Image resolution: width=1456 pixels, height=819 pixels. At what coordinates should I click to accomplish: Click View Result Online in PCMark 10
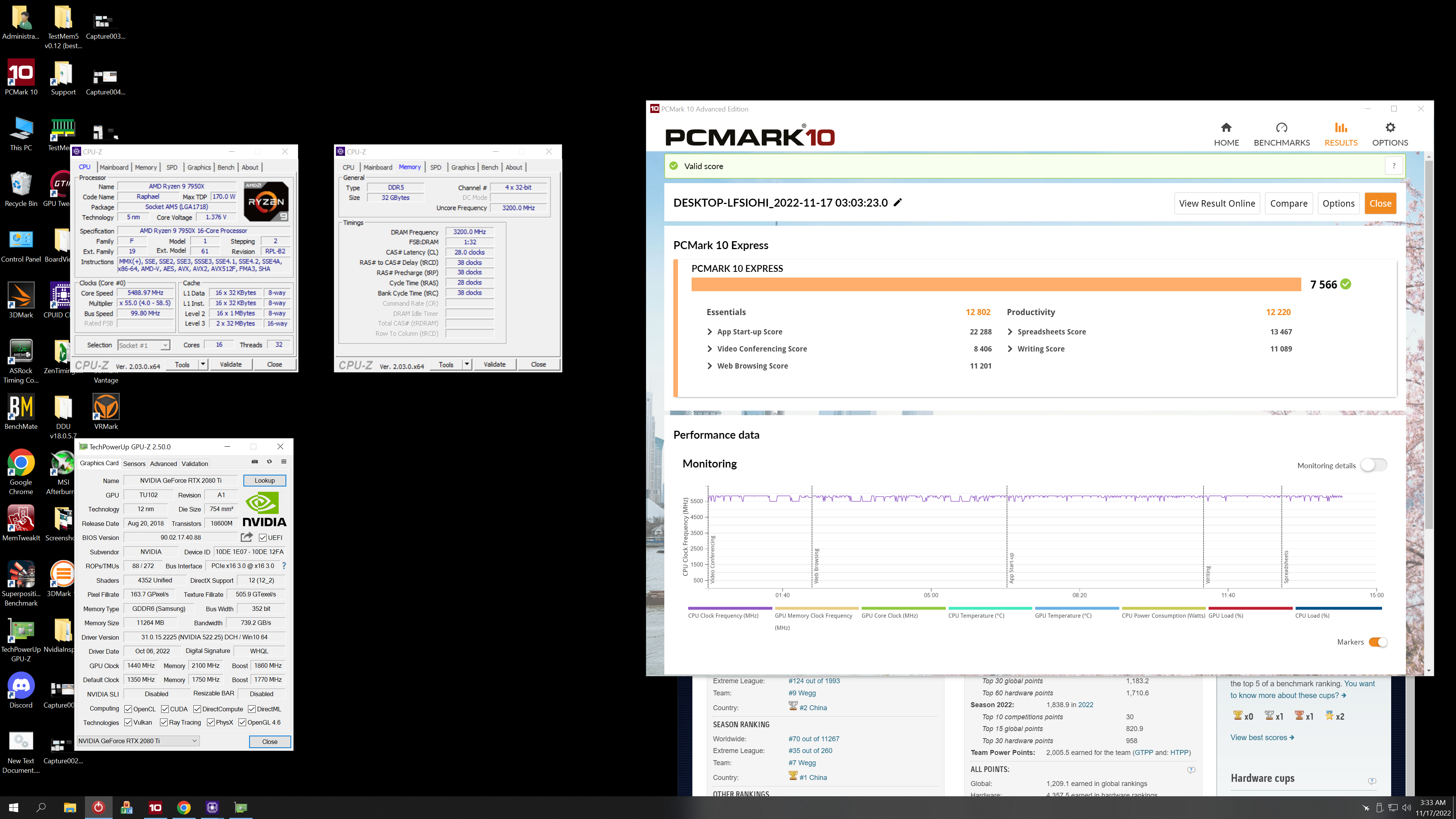coord(1217,204)
